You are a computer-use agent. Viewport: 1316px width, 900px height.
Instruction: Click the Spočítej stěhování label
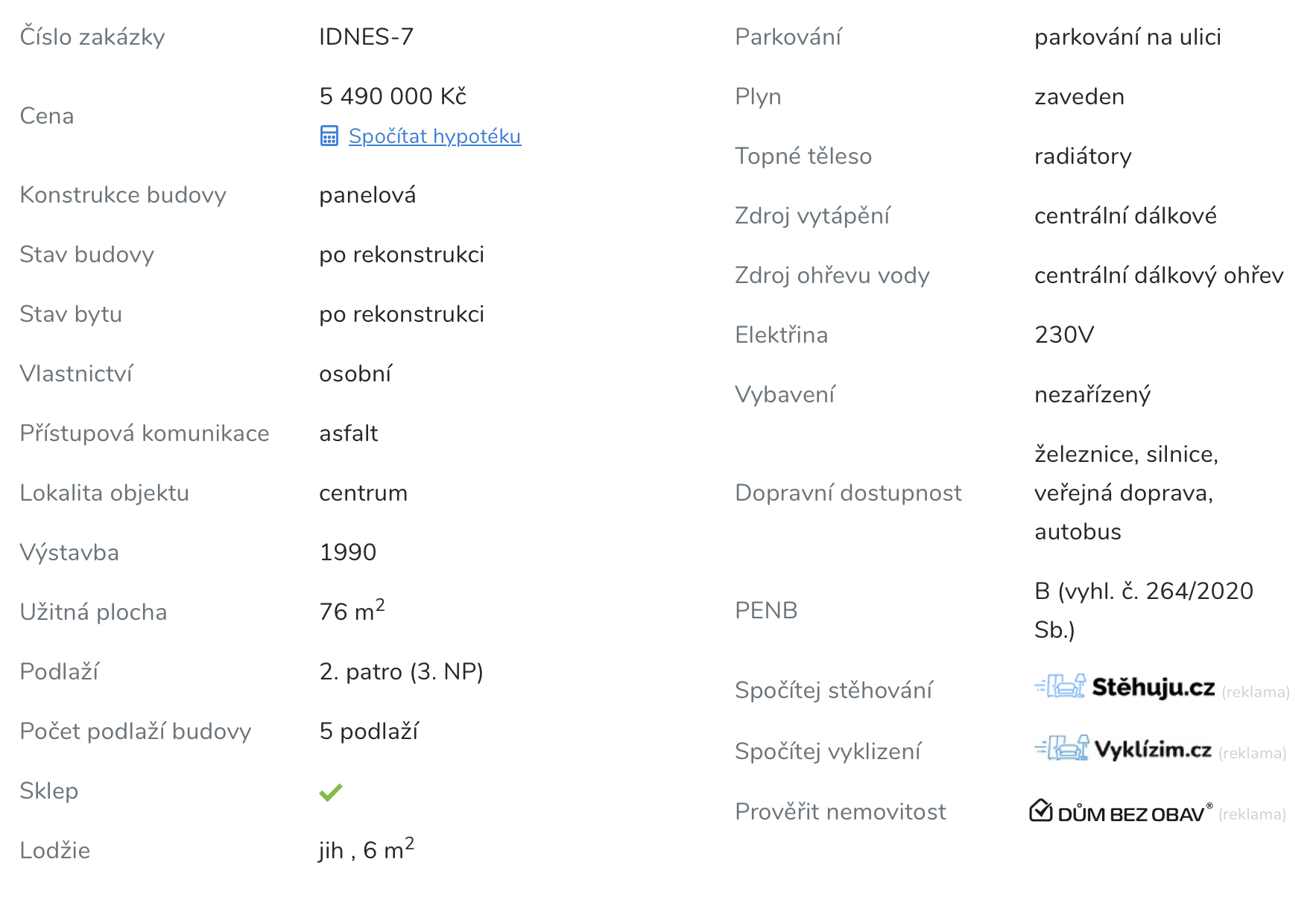click(833, 690)
